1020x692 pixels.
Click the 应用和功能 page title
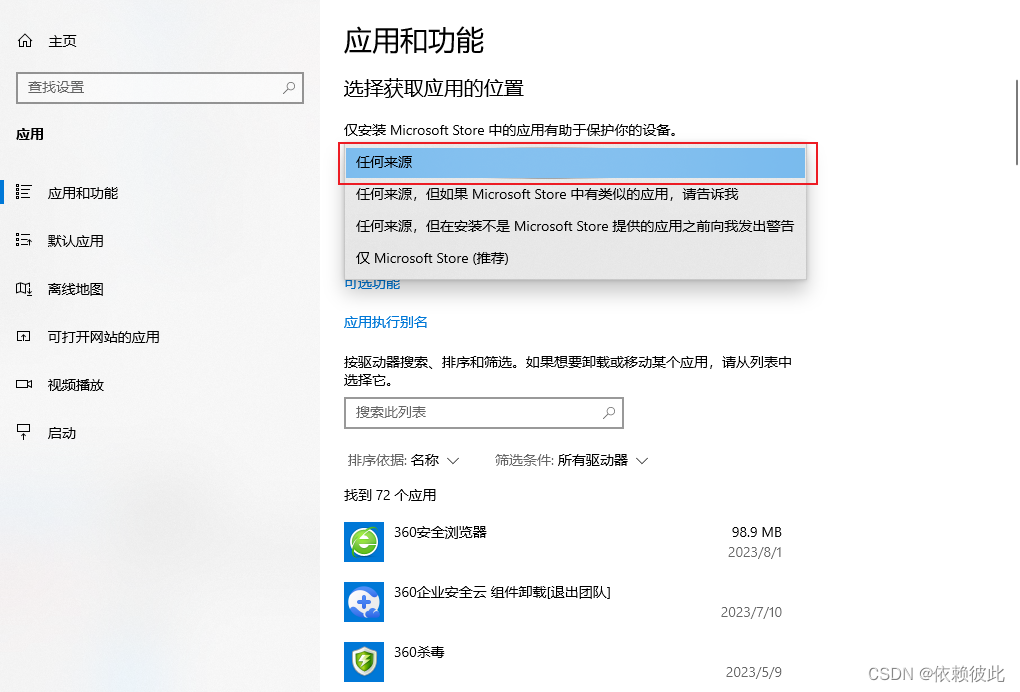tap(414, 40)
